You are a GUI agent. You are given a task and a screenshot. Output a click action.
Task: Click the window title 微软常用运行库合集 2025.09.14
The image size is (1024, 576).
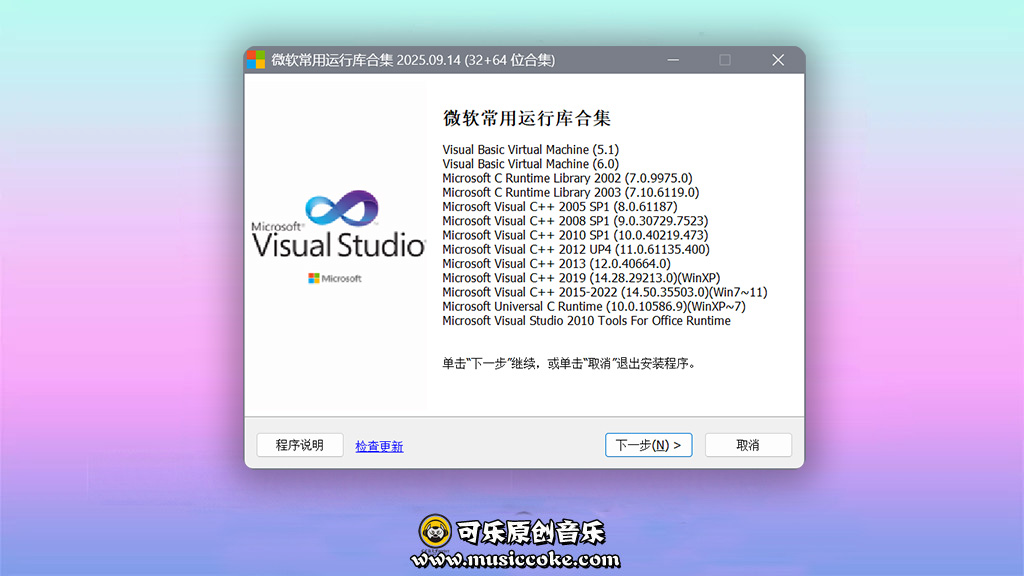413,60
